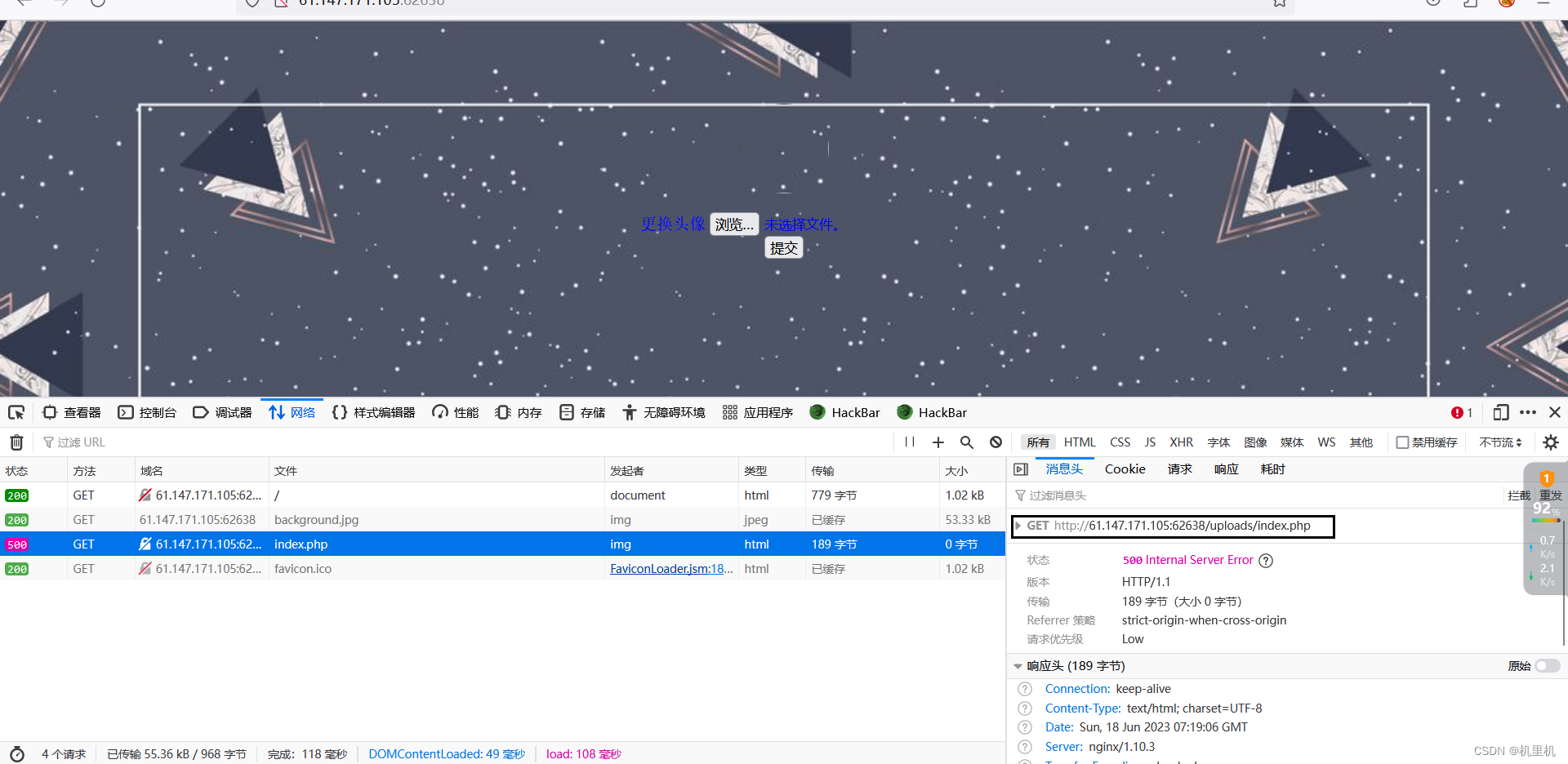This screenshot has width=1568, height=764.
Task: Open the console tab in devtools
Action: (x=148, y=413)
